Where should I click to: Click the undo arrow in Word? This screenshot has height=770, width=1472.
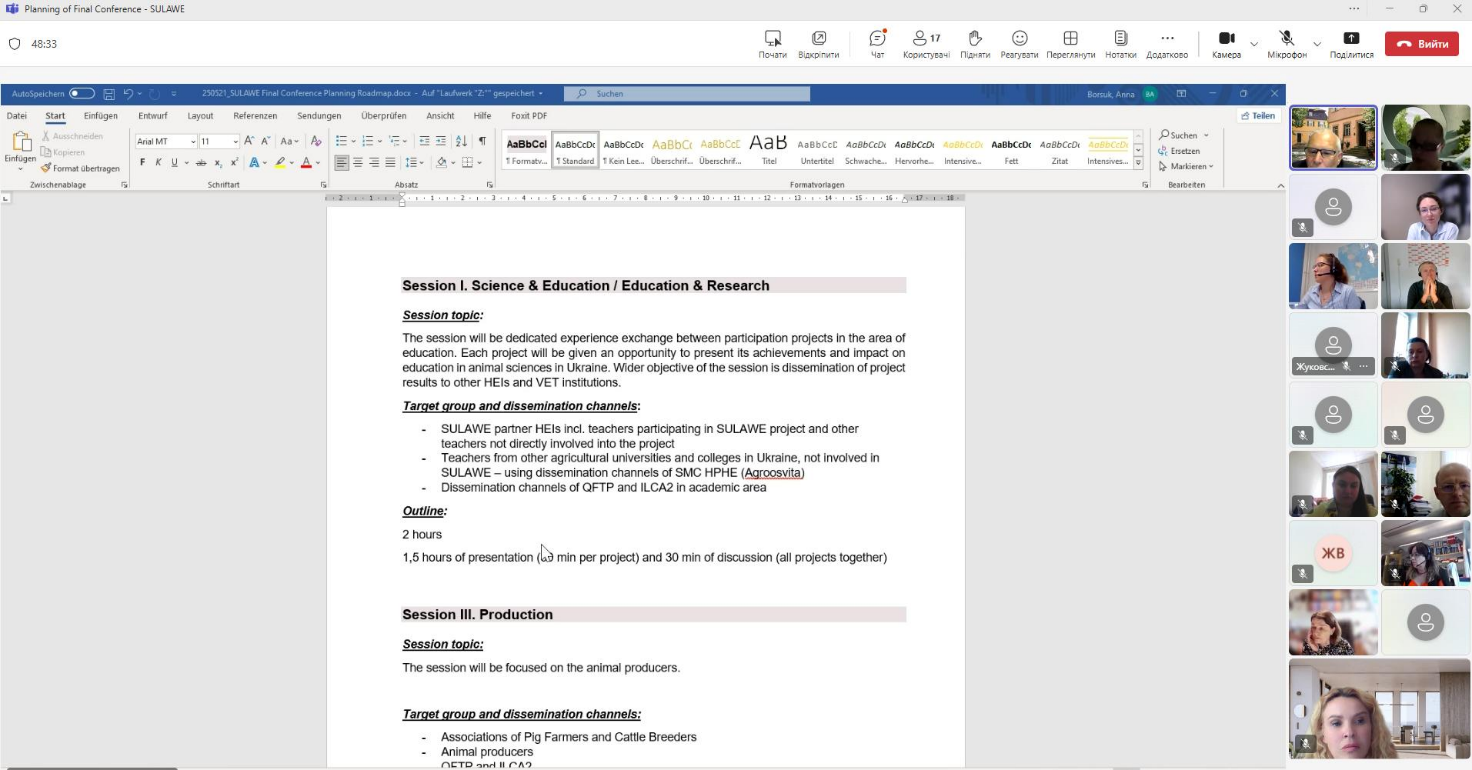pos(127,93)
